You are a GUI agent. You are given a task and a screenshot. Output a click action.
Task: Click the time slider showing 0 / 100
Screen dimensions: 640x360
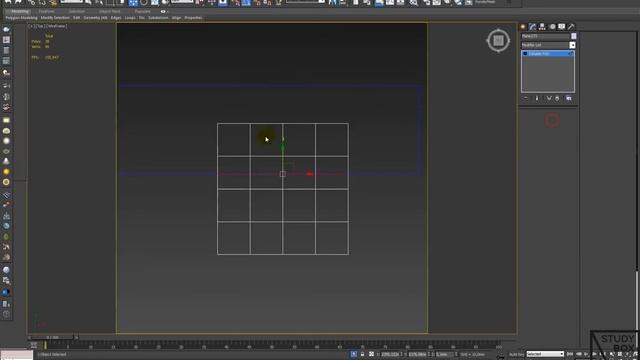tap(53, 338)
